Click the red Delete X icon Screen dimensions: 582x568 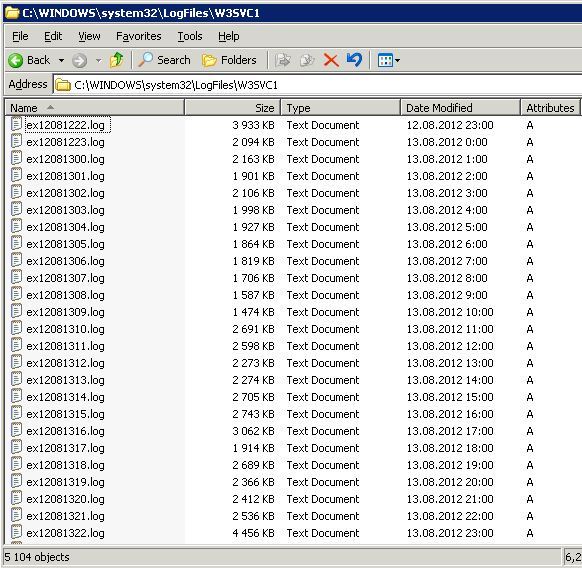[331, 60]
